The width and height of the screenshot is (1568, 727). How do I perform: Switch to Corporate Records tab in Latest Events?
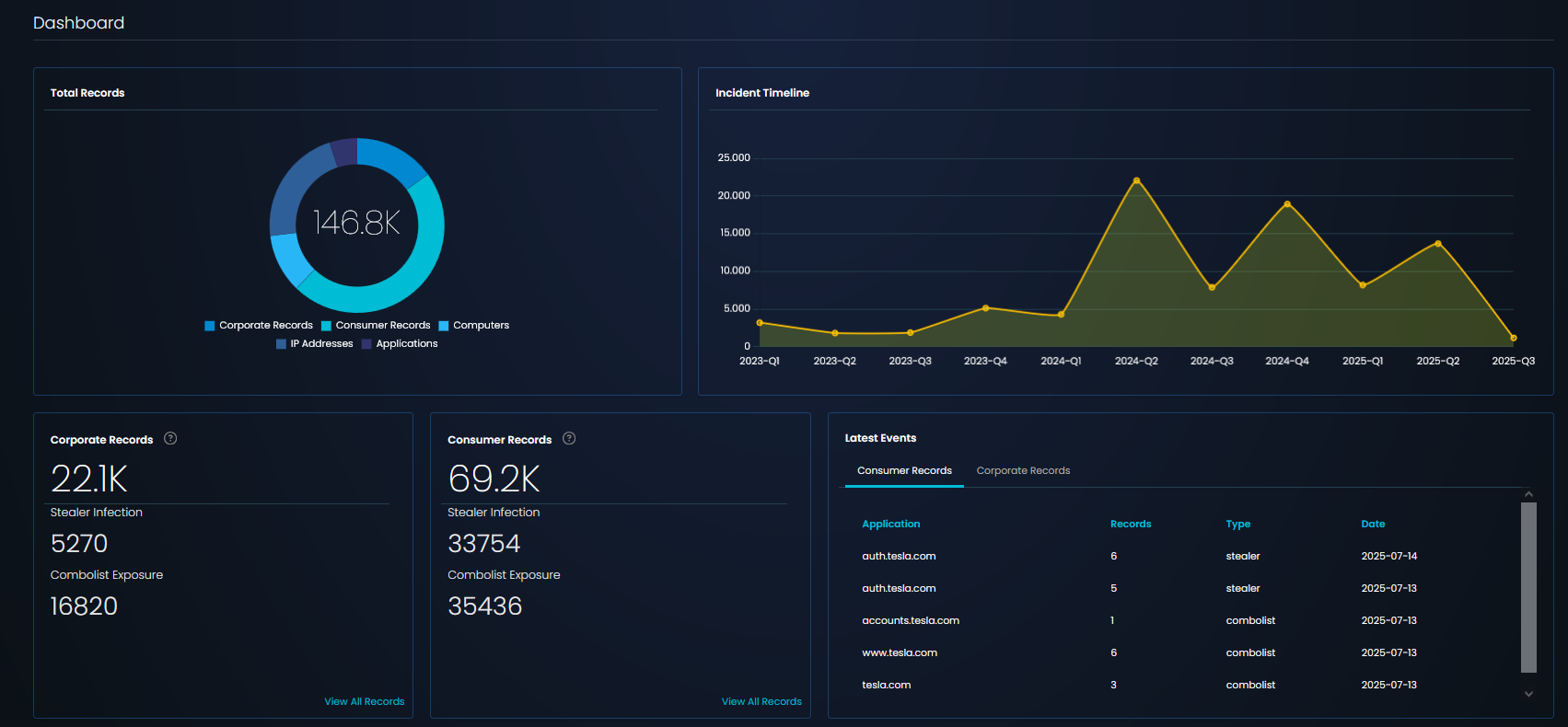(x=1023, y=471)
